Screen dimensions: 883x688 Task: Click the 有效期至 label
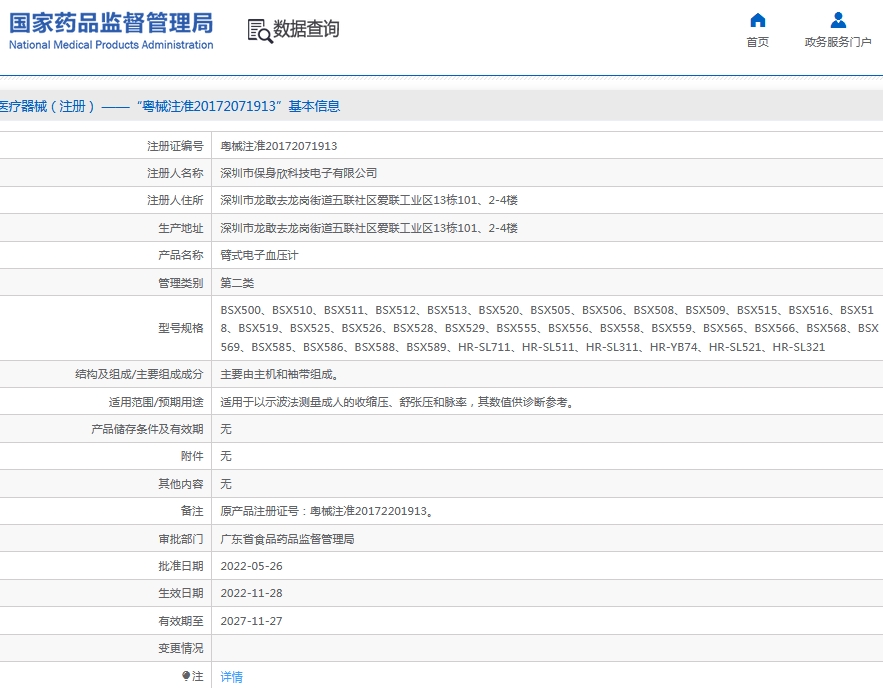click(181, 621)
